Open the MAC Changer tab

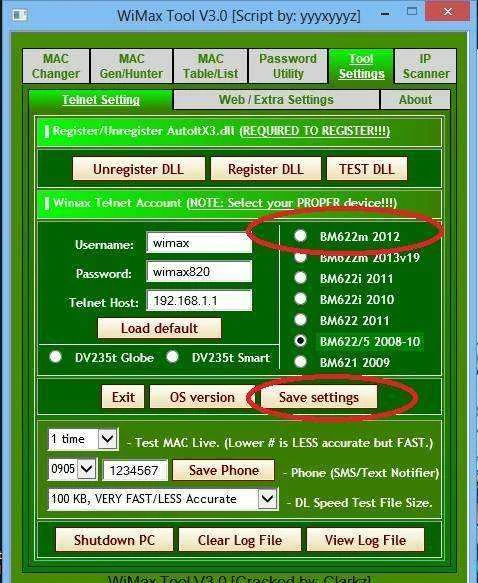pyautogui.click(x=56, y=66)
